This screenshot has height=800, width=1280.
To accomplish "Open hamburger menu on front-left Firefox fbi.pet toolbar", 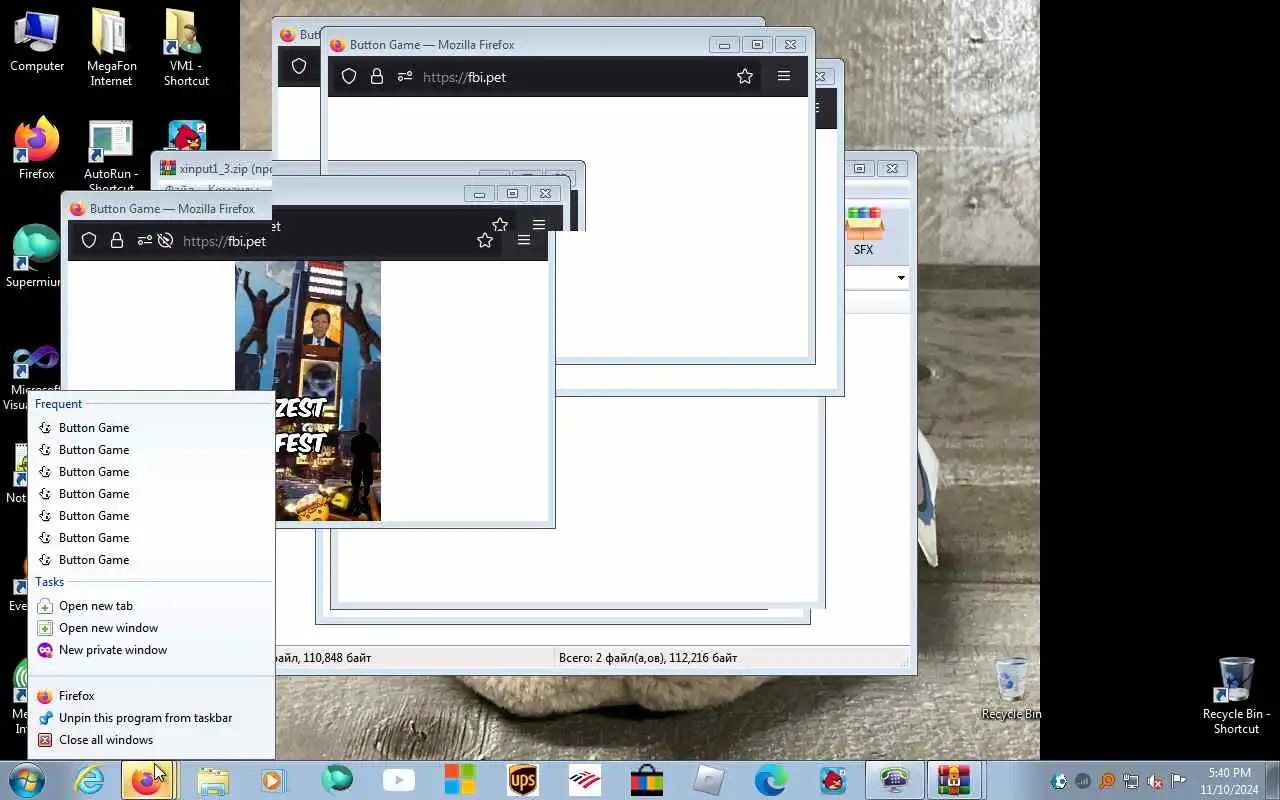I will point(524,240).
